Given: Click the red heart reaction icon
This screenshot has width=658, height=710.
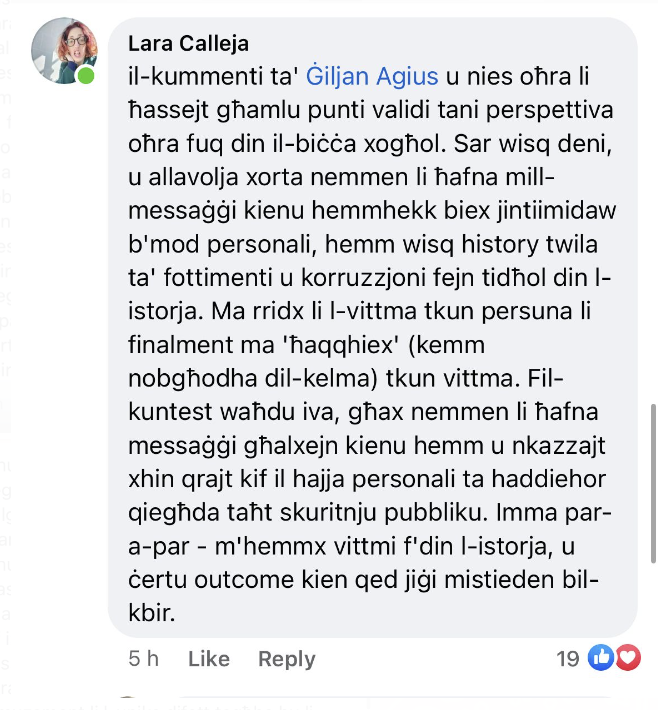Looking at the screenshot, I should tap(628, 657).
